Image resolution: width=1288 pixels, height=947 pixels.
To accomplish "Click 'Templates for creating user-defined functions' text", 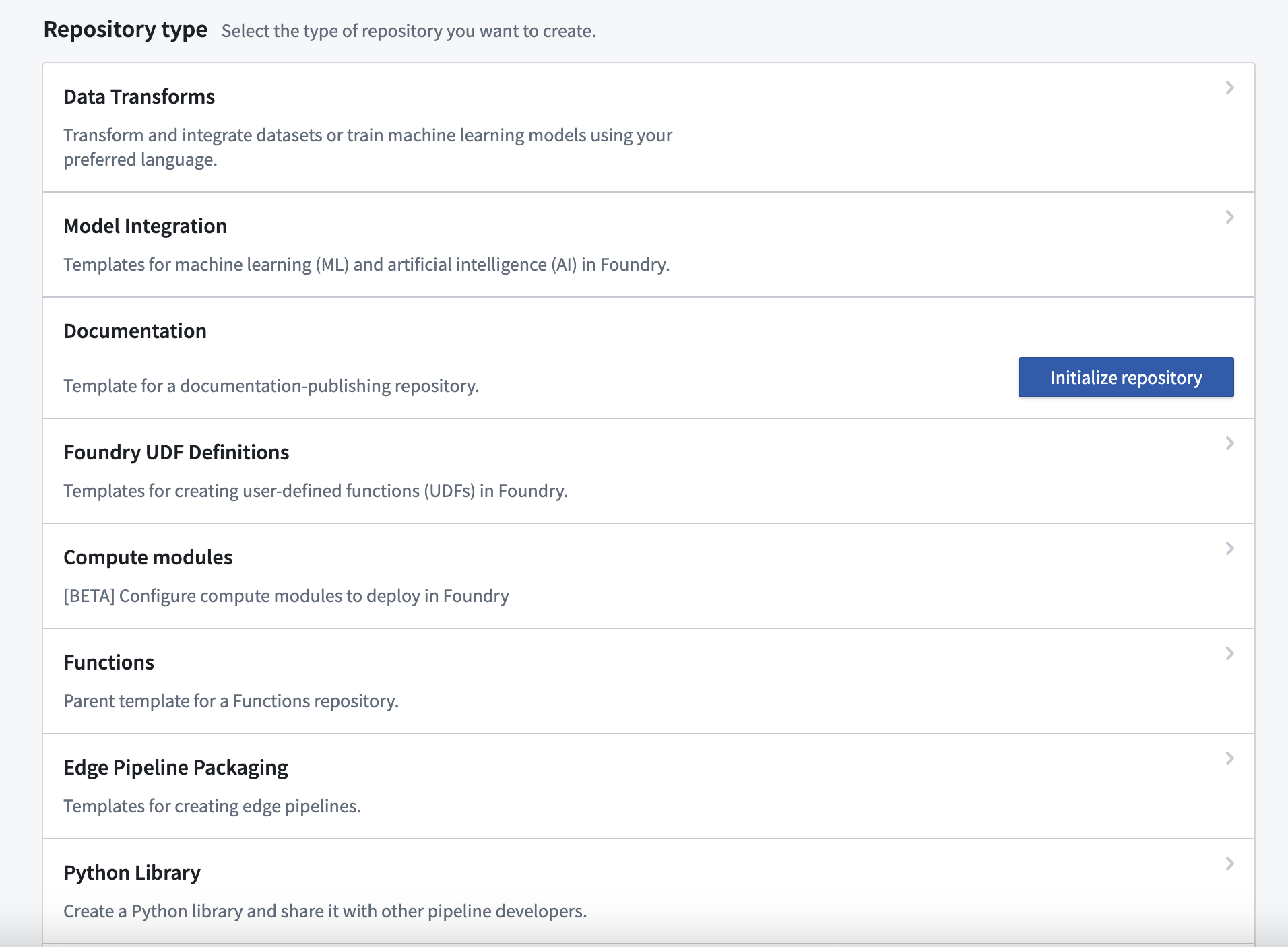I will pyautogui.click(x=315, y=491).
